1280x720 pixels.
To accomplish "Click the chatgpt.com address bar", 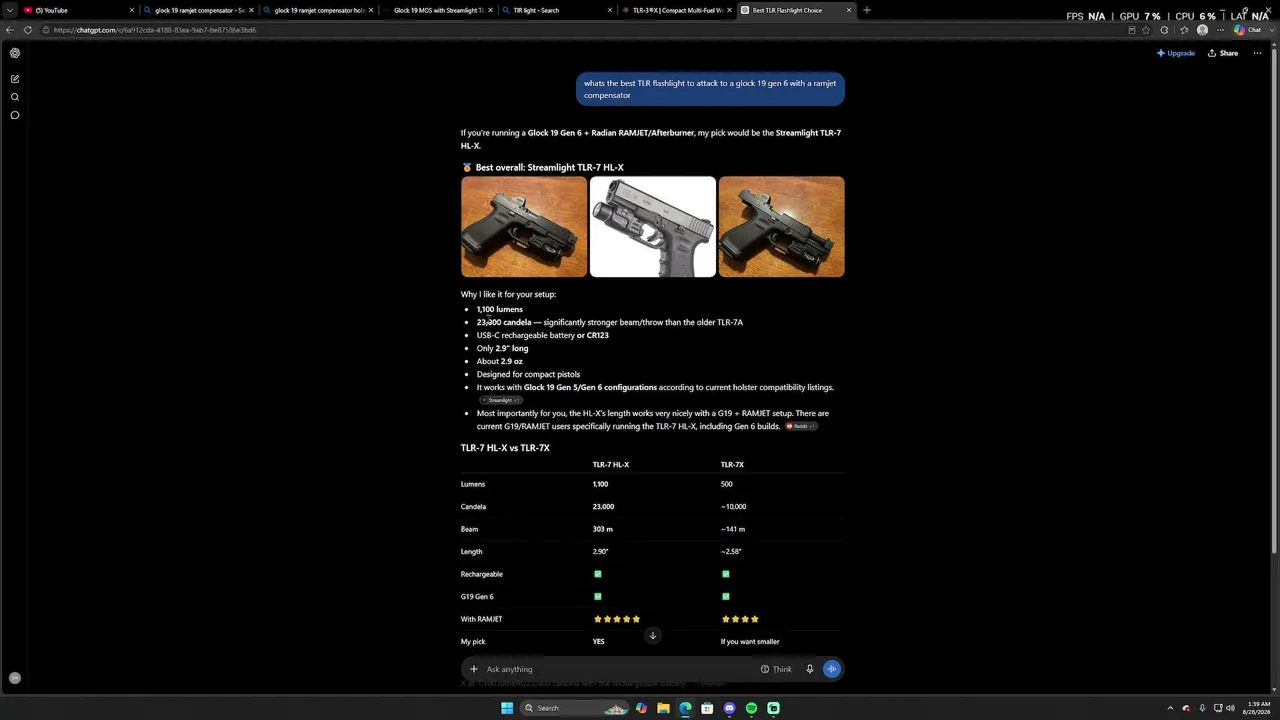I will 580,30.
